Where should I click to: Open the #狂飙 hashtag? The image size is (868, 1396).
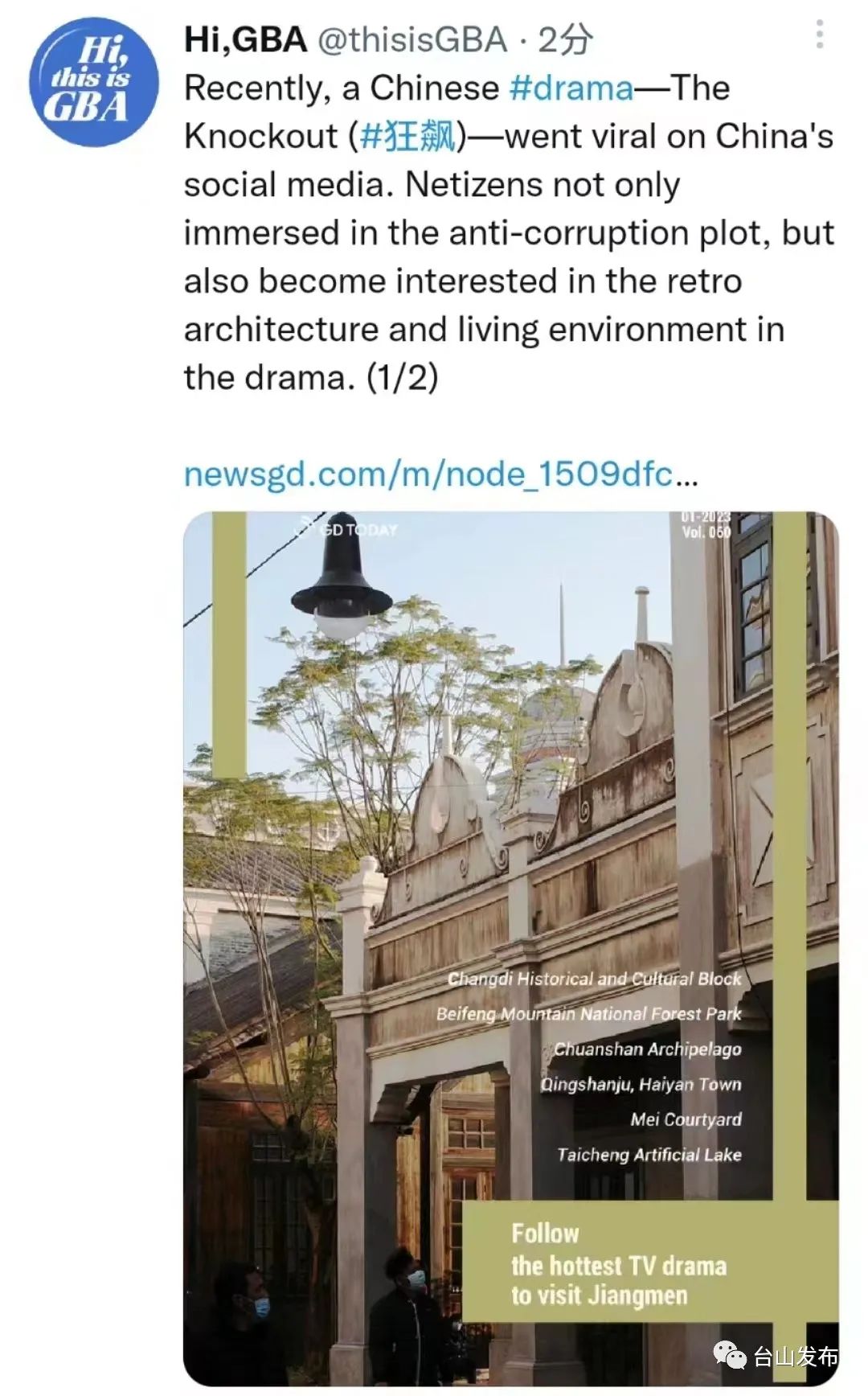coord(408,137)
